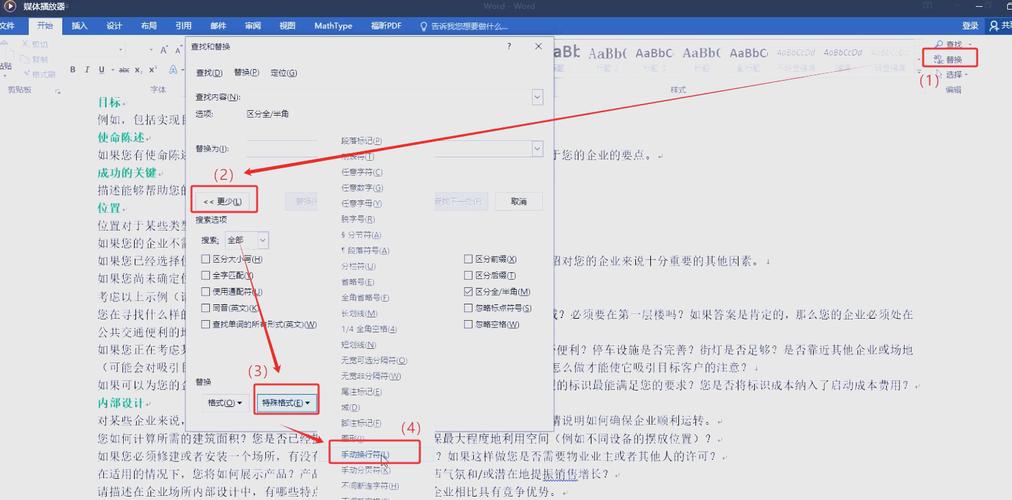Open the 特殊格式(E) dropdown button
Image resolution: width=1012 pixels, height=500 pixels.
click(x=287, y=403)
